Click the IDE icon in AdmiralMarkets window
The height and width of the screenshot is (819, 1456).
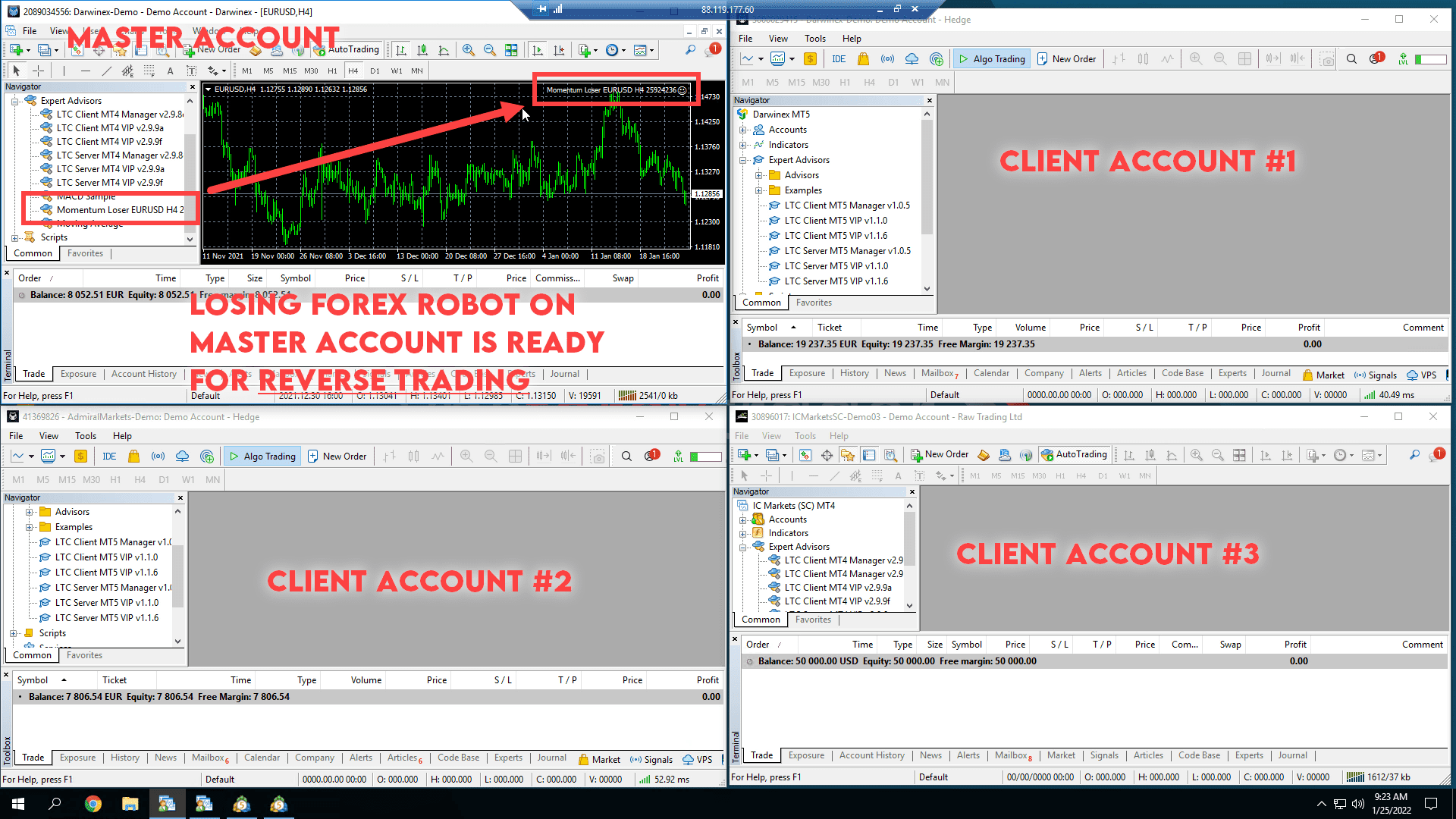(109, 457)
